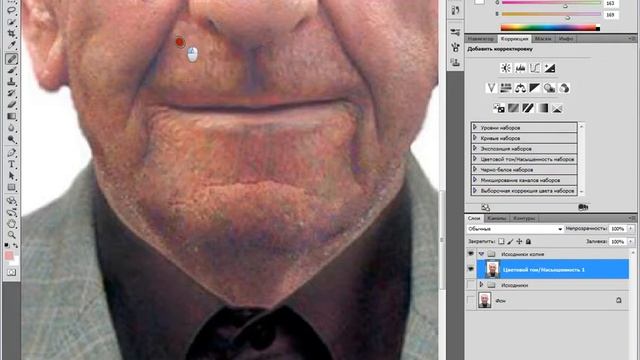The height and width of the screenshot is (360, 640).
Task: Toggle lock transparent pixels
Action: (501, 242)
